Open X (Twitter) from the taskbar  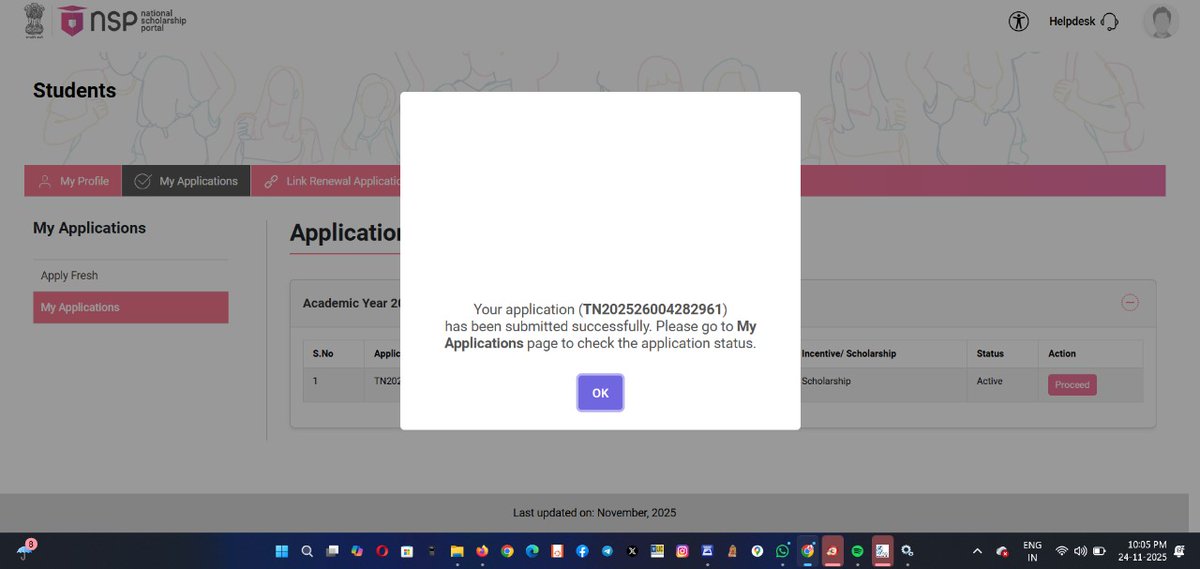(632, 551)
